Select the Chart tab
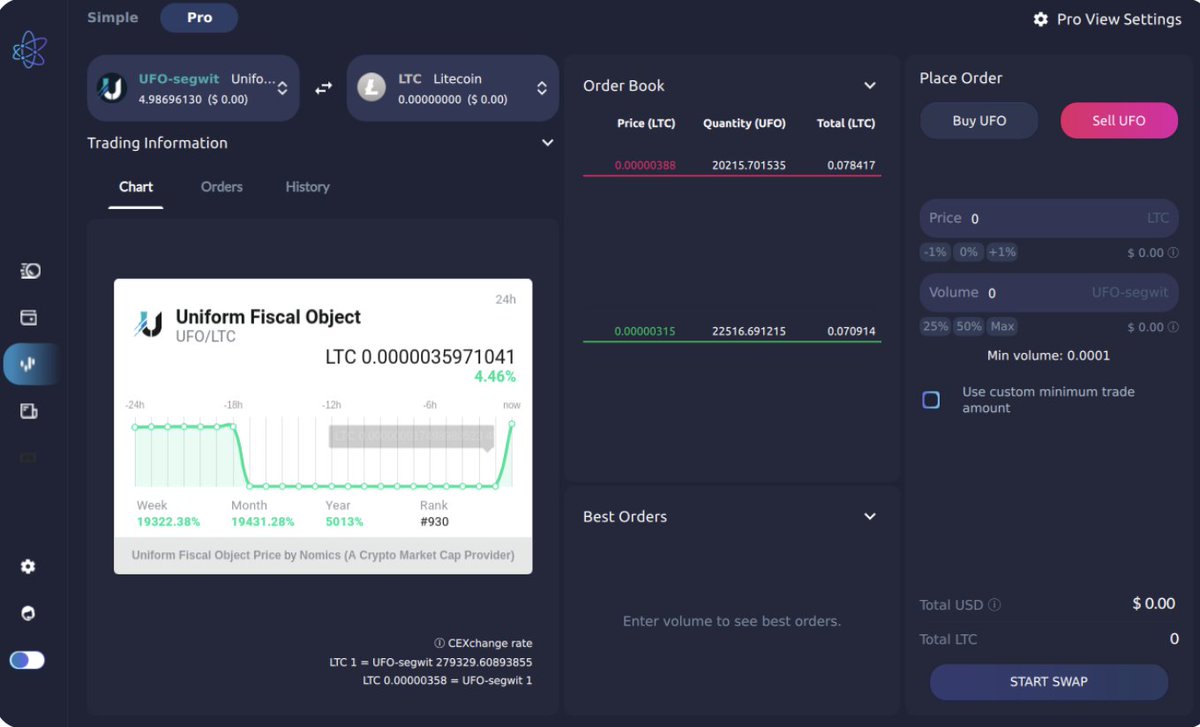Image resolution: width=1200 pixels, height=727 pixels. click(x=136, y=187)
